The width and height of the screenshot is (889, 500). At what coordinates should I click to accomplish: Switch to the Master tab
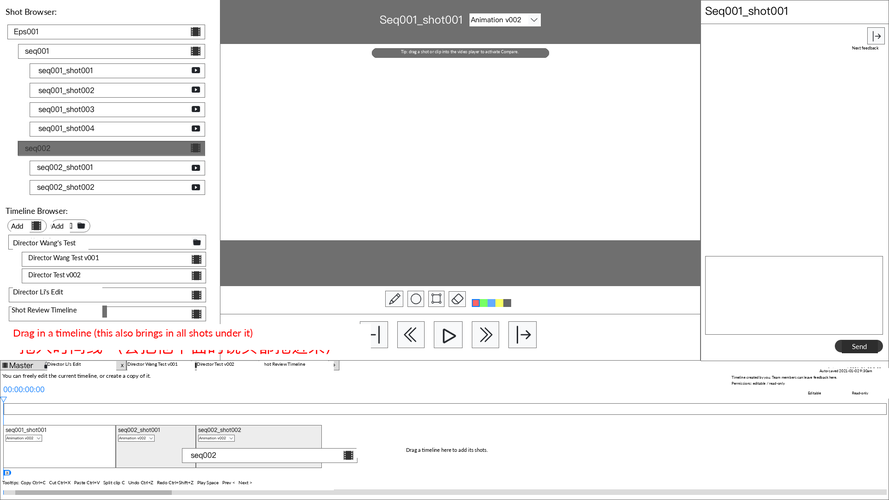coord(22,365)
